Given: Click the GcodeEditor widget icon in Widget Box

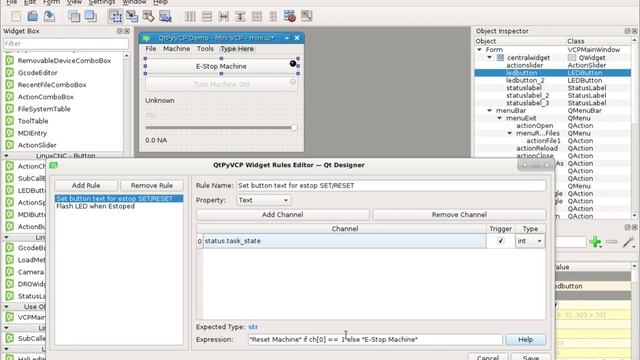Looking at the screenshot, I should pos(10,73).
